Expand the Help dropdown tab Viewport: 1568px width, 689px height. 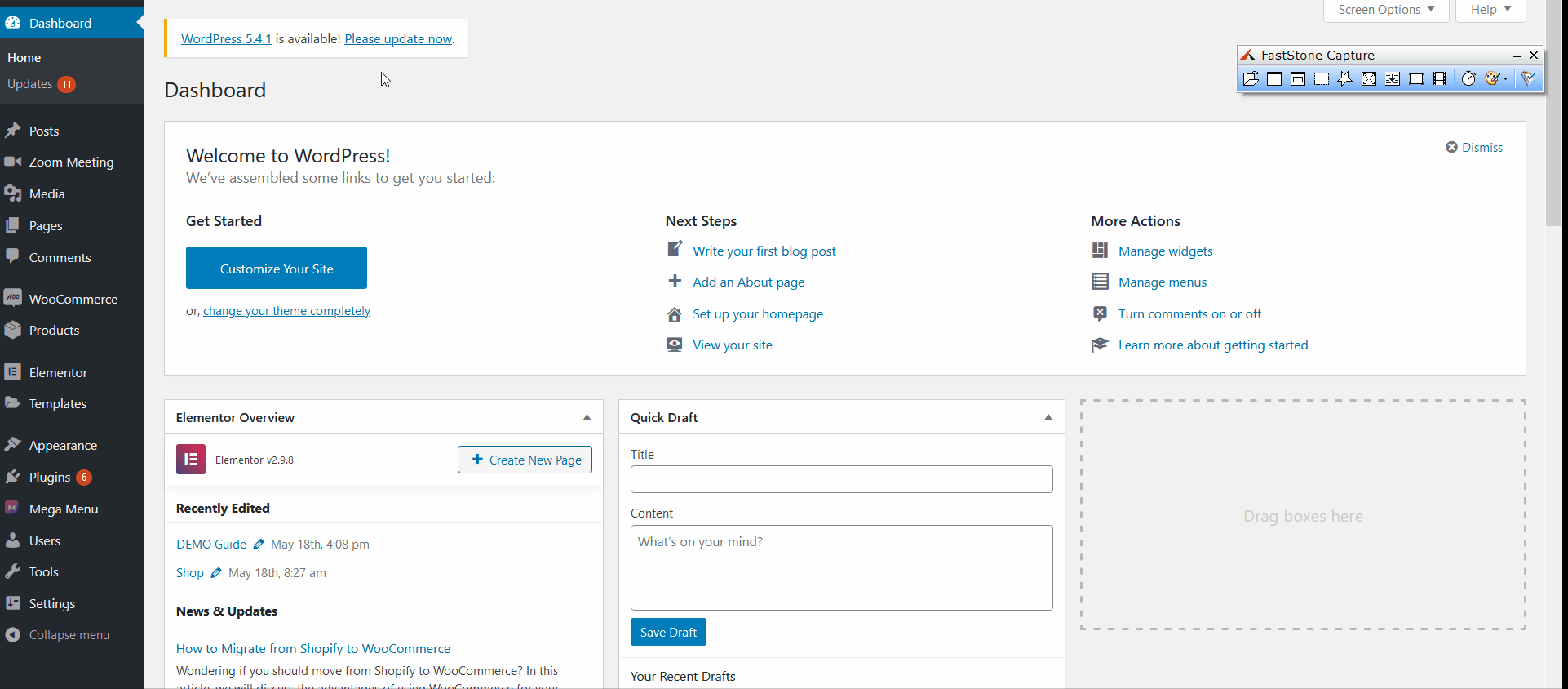pyautogui.click(x=1490, y=10)
